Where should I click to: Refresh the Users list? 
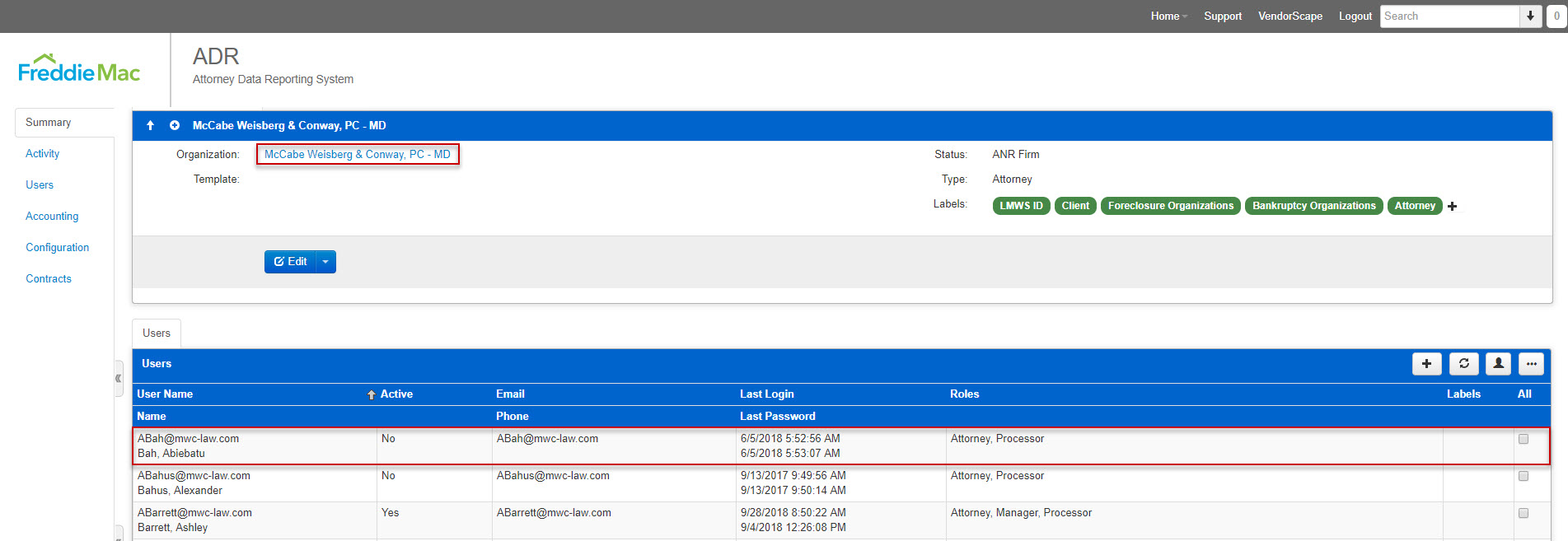[1464, 363]
